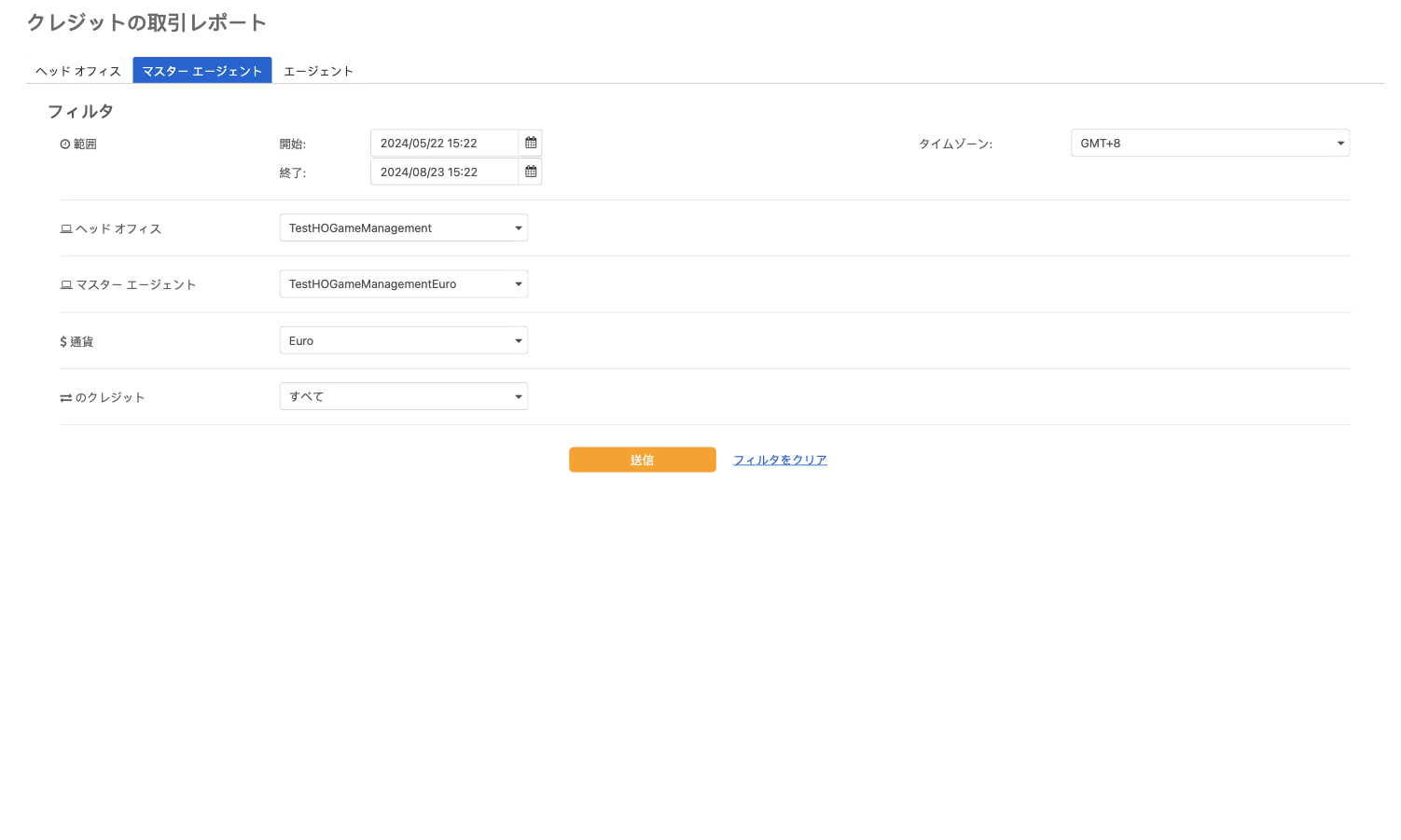
Task: Open the 通貨 dropdown showing Euro
Action: click(x=403, y=340)
